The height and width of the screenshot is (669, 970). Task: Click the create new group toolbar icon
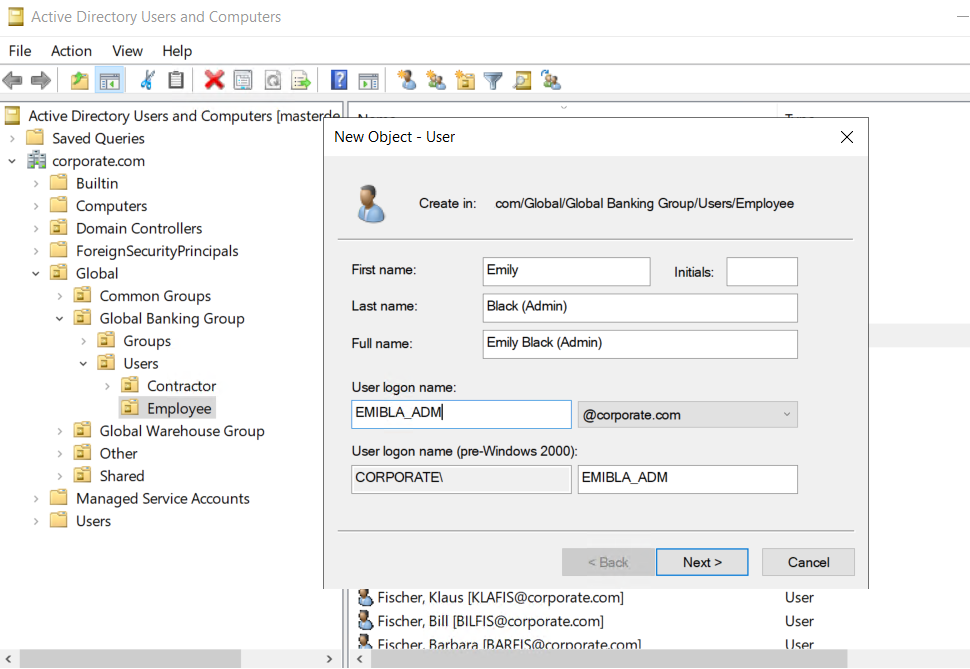pos(436,80)
